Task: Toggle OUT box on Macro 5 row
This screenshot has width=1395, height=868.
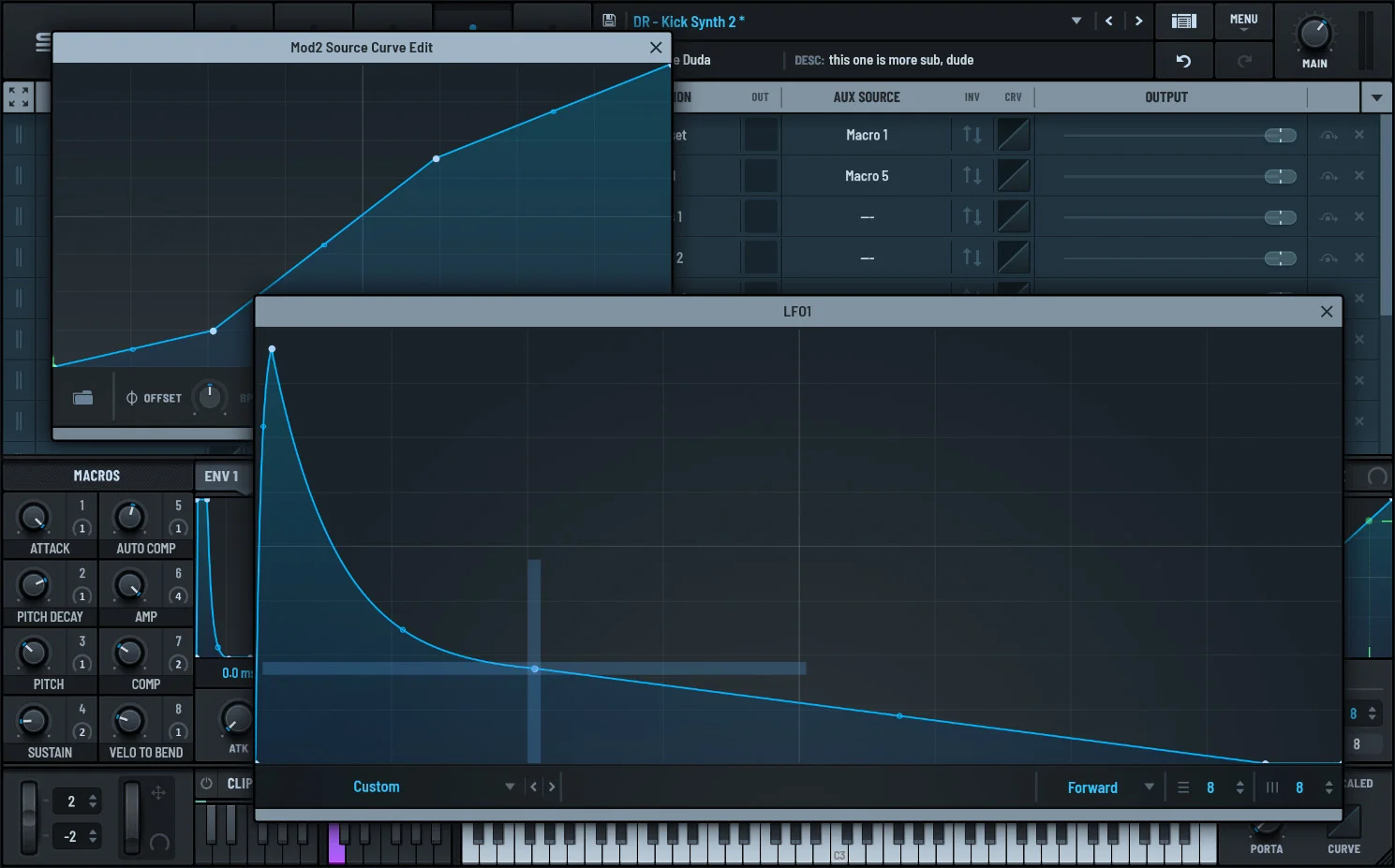Action: [x=761, y=176]
